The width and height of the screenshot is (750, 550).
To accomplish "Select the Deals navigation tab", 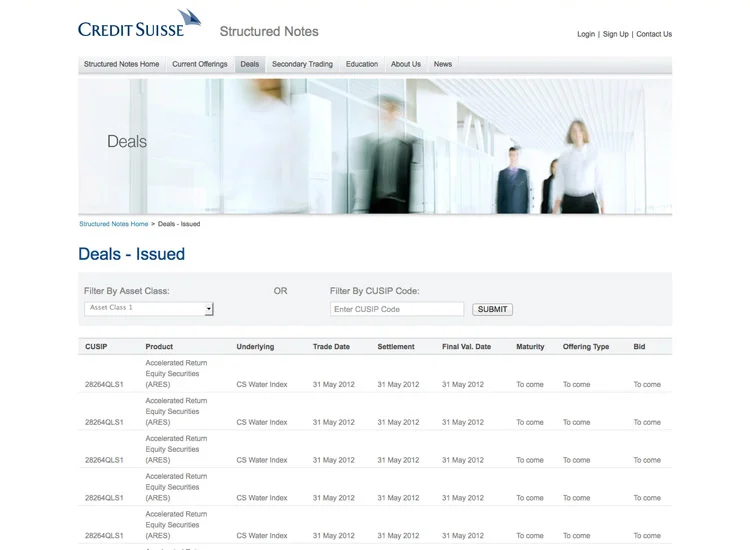I will click(x=250, y=64).
